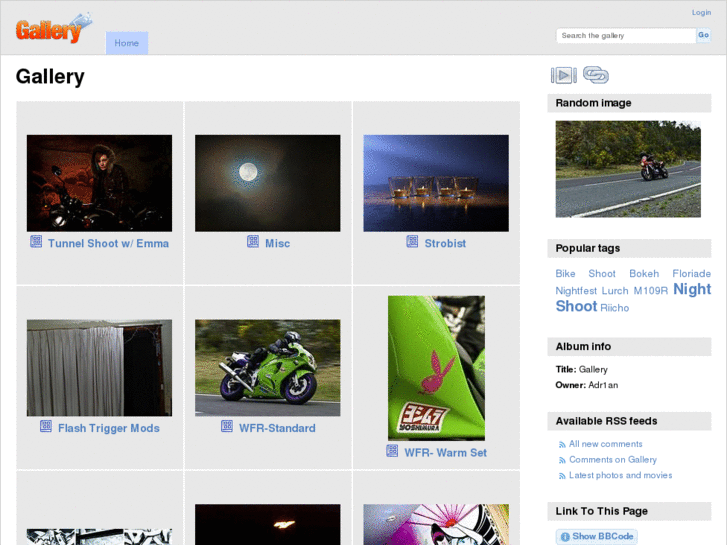Open the Misc album link
Viewport: 727px width, 545px height.
[x=277, y=244]
